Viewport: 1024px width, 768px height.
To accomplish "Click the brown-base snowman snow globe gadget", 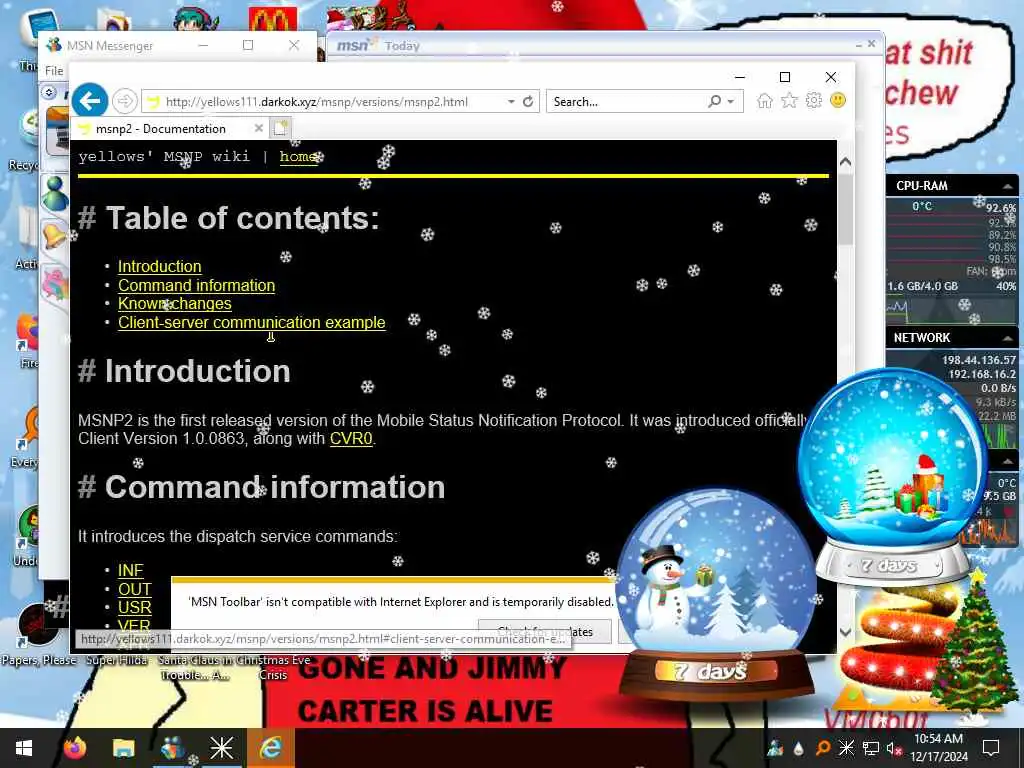I will click(716, 594).
